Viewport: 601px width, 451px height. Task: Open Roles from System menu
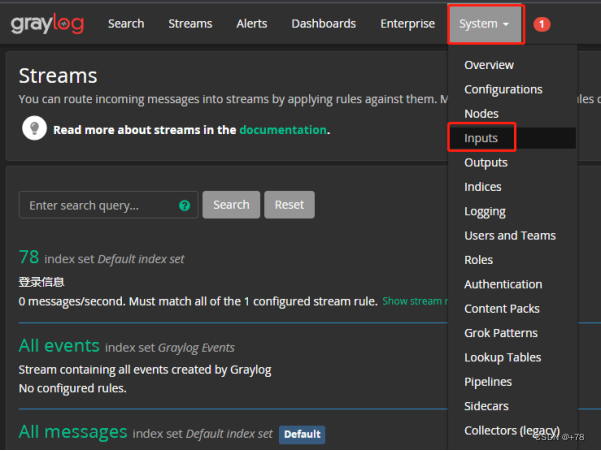coord(478,260)
